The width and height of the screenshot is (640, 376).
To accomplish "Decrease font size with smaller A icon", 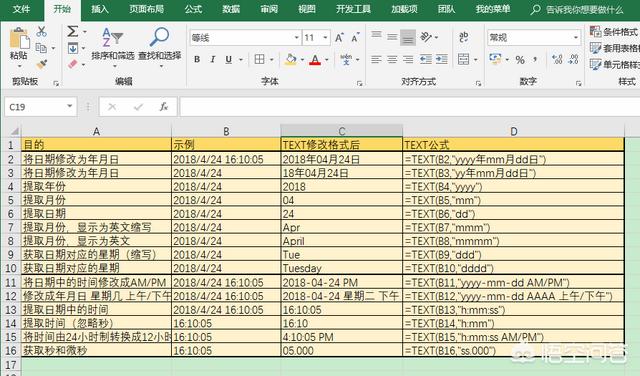I will (x=355, y=38).
